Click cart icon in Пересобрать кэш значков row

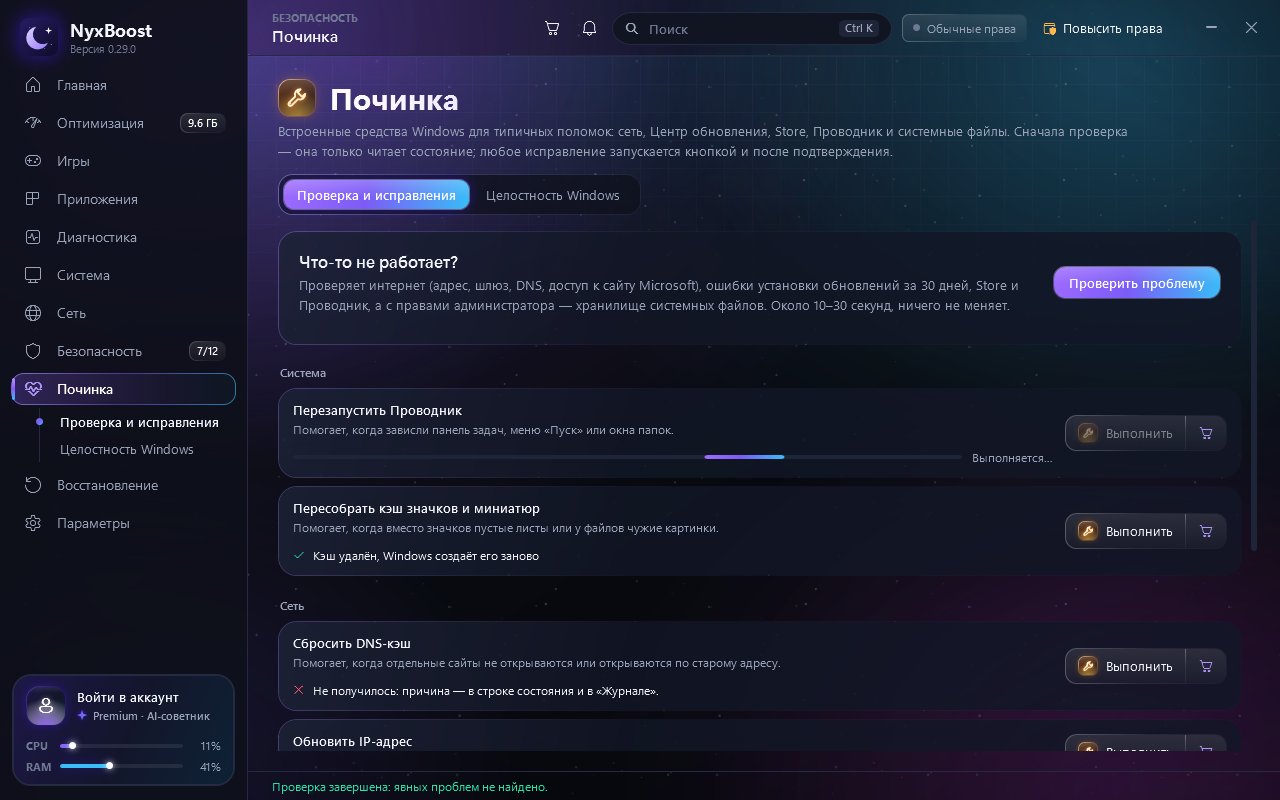point(1206,531)
